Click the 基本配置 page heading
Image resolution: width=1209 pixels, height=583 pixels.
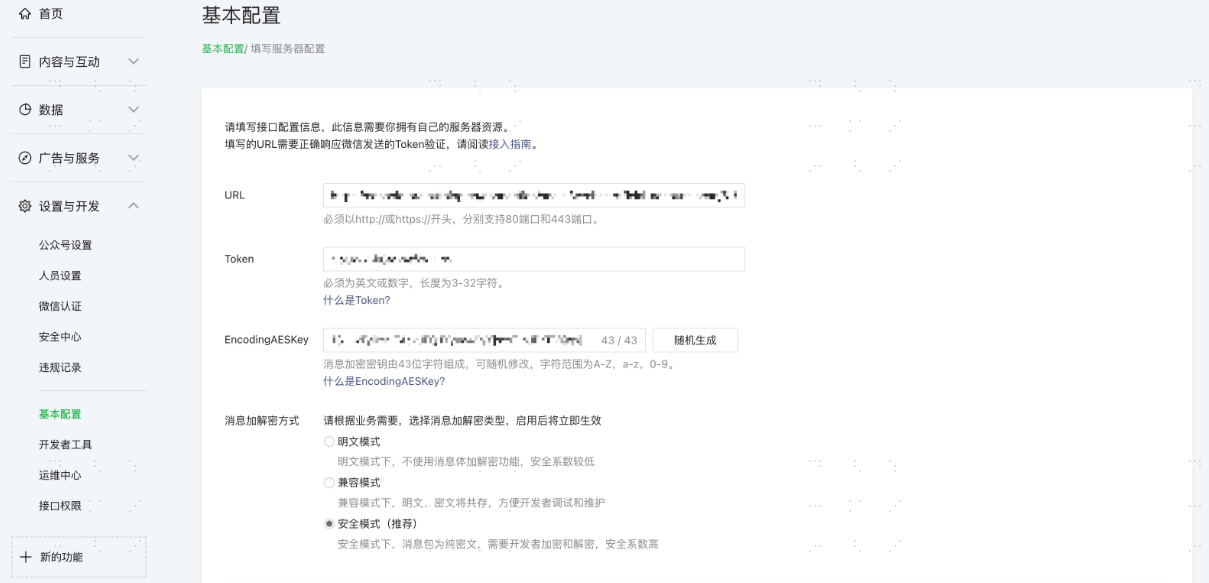tap(241, 15)
